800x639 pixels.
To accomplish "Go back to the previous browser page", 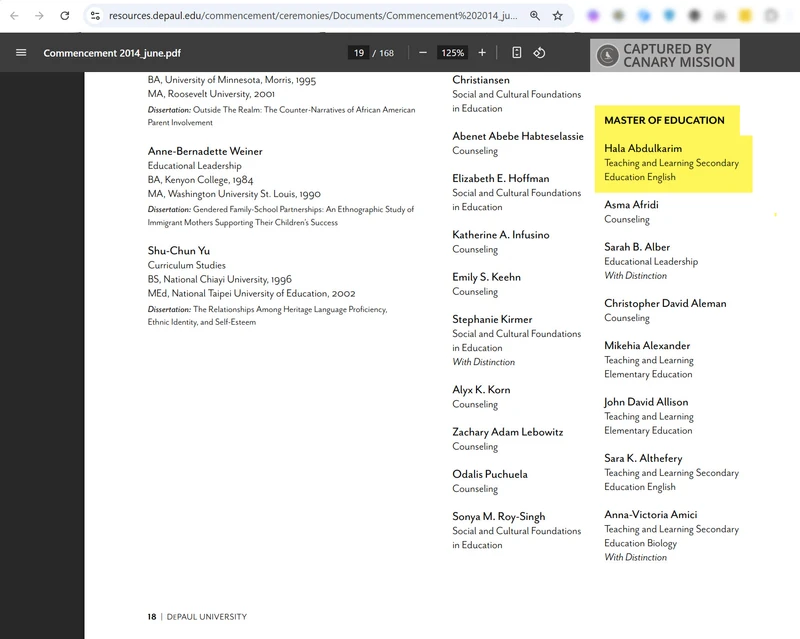I will (14, 16).
